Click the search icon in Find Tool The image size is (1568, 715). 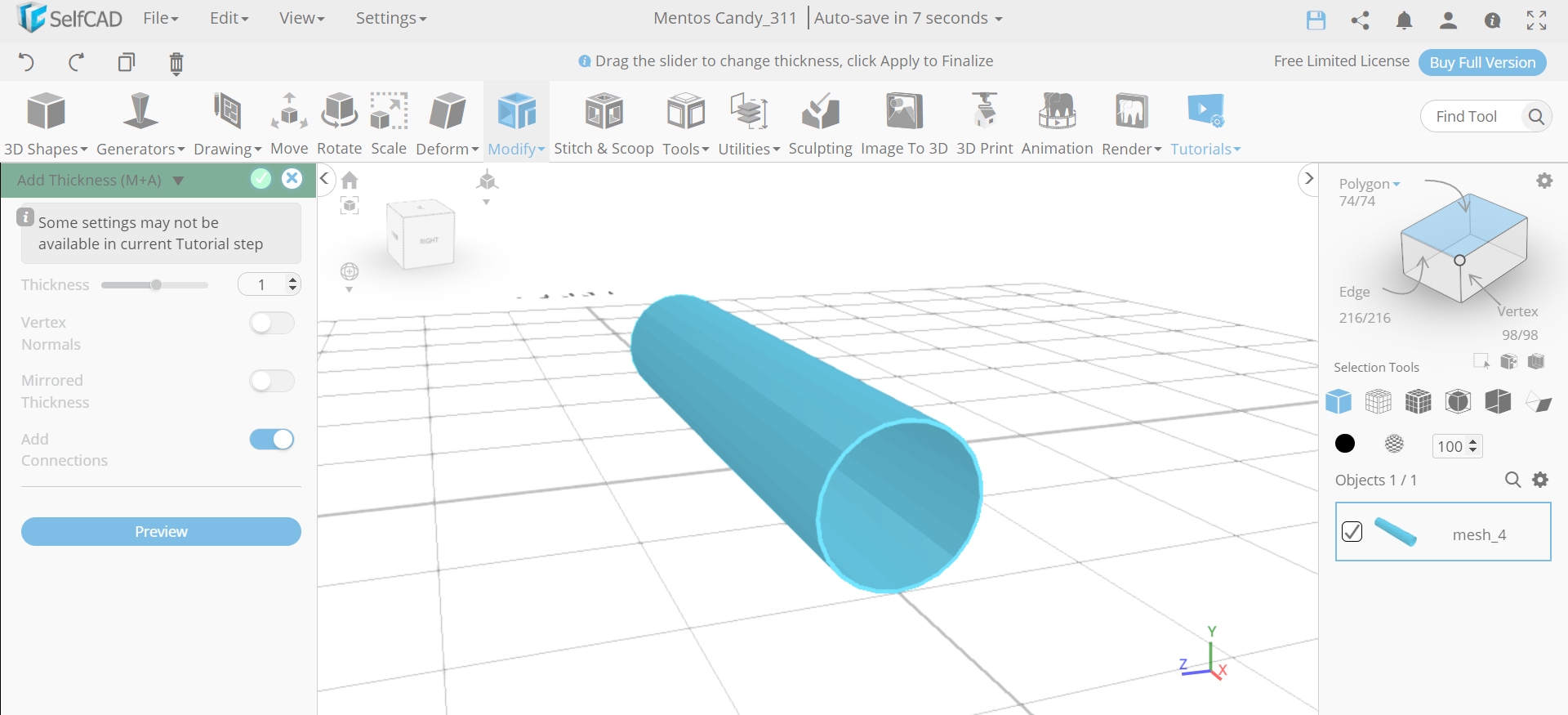[x=1535, y=117]
